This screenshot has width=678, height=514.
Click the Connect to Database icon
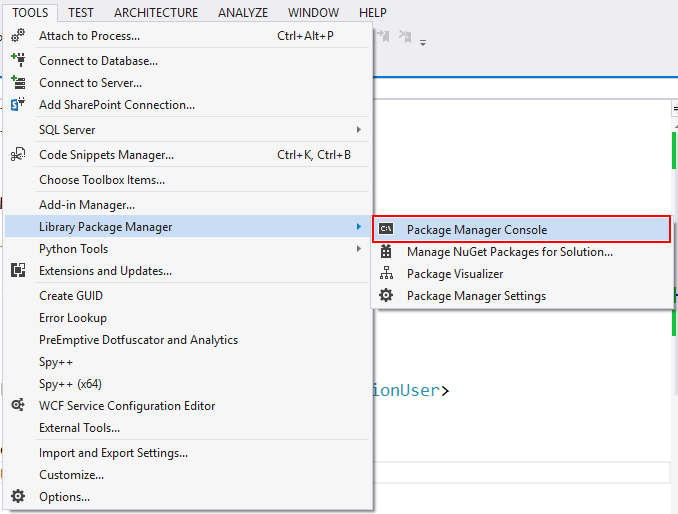pyautogui.click(x=18, y=60)
